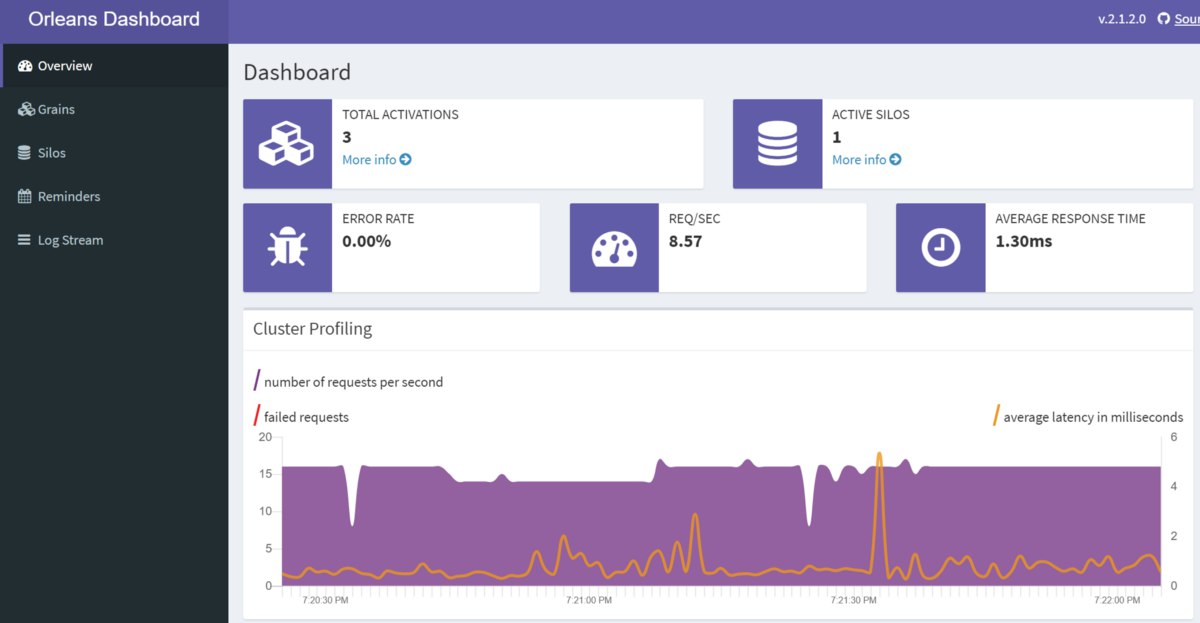Click the latency spike peak on chart
Image resolution: width=1200 pixels, height=623 pixels.
click(x=879, y=454)
